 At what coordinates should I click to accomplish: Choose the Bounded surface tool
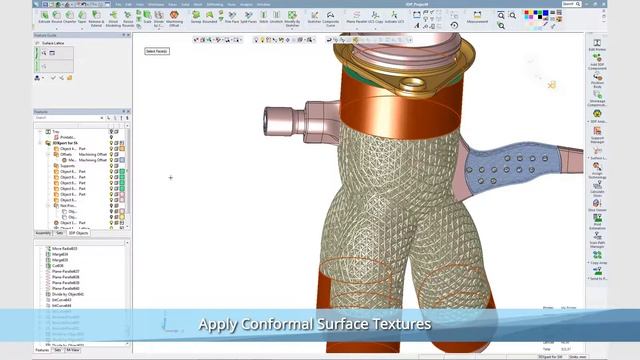pyautogui.click(x=210, y=17)
